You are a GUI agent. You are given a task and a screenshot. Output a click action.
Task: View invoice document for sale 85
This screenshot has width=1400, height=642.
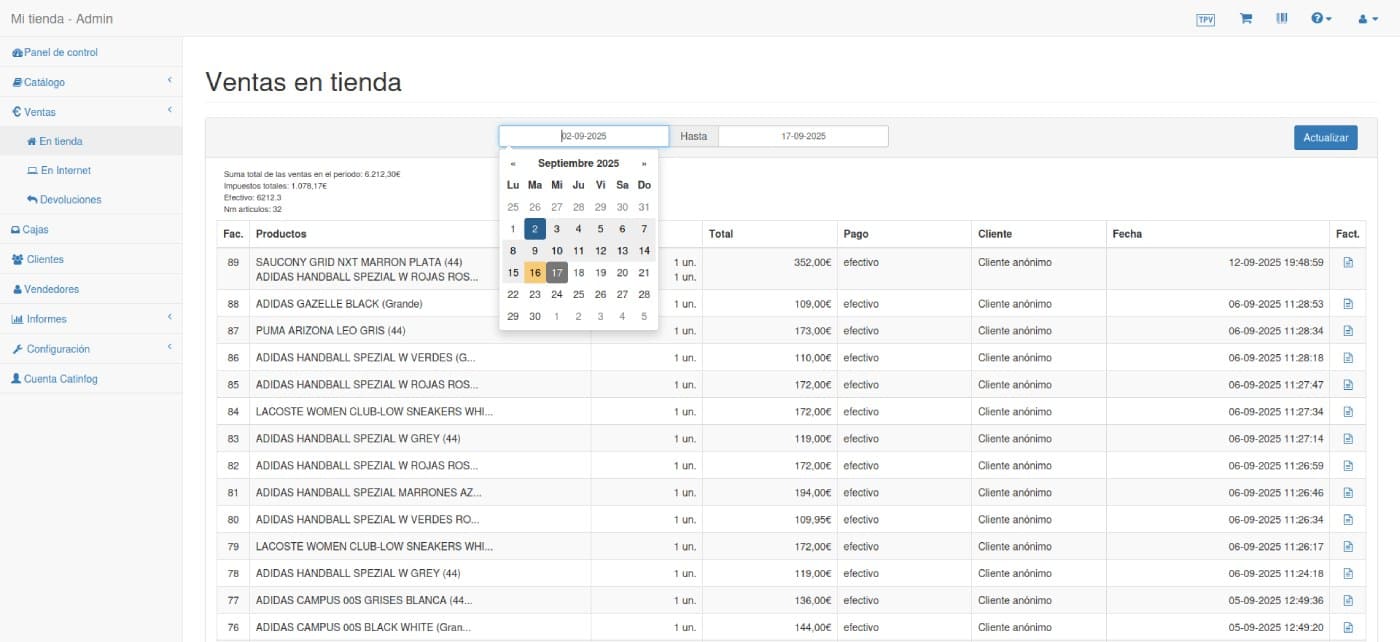pyautogui.click(x=1347, y=385)
